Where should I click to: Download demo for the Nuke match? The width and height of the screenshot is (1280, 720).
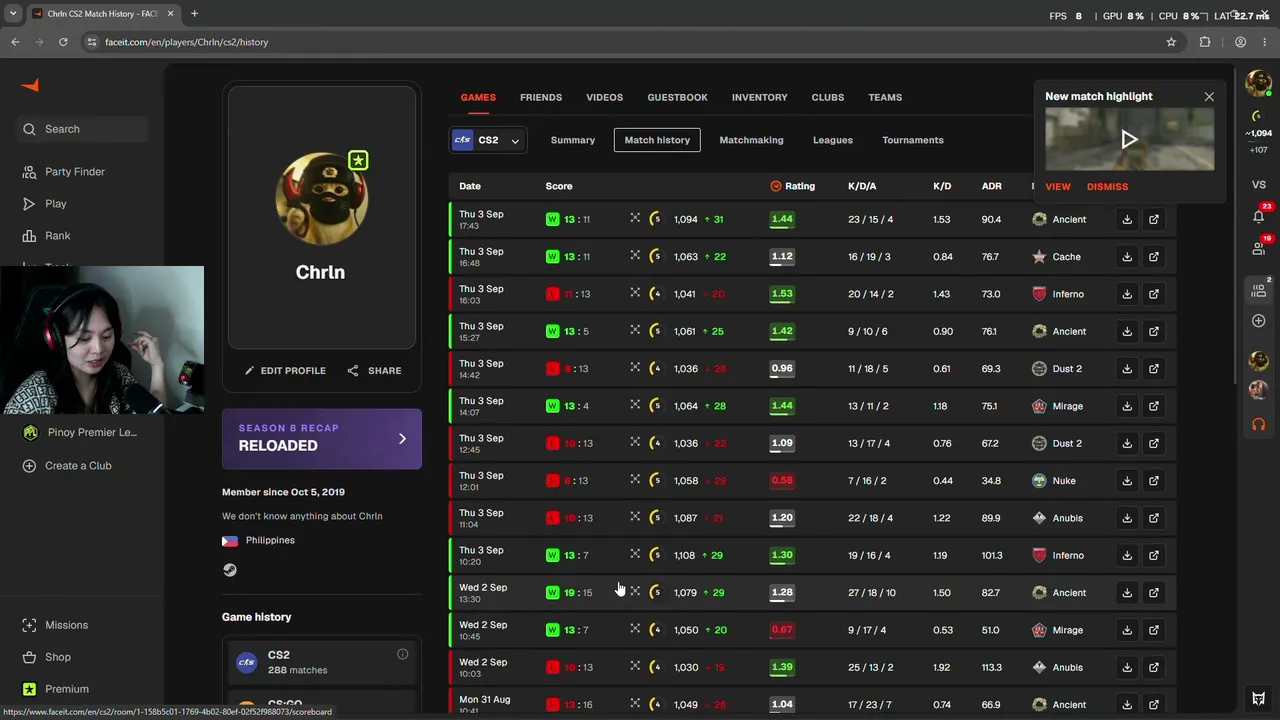[x=1127, y=481]
